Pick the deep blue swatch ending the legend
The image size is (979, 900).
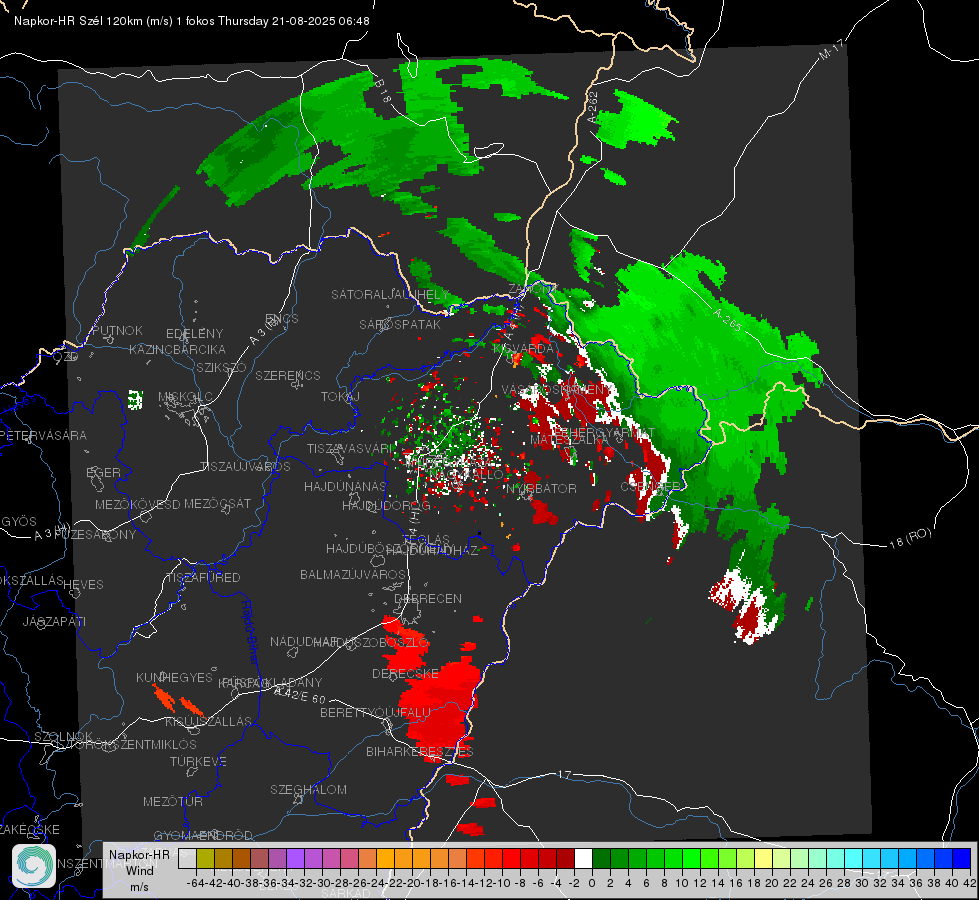point(962,858)
